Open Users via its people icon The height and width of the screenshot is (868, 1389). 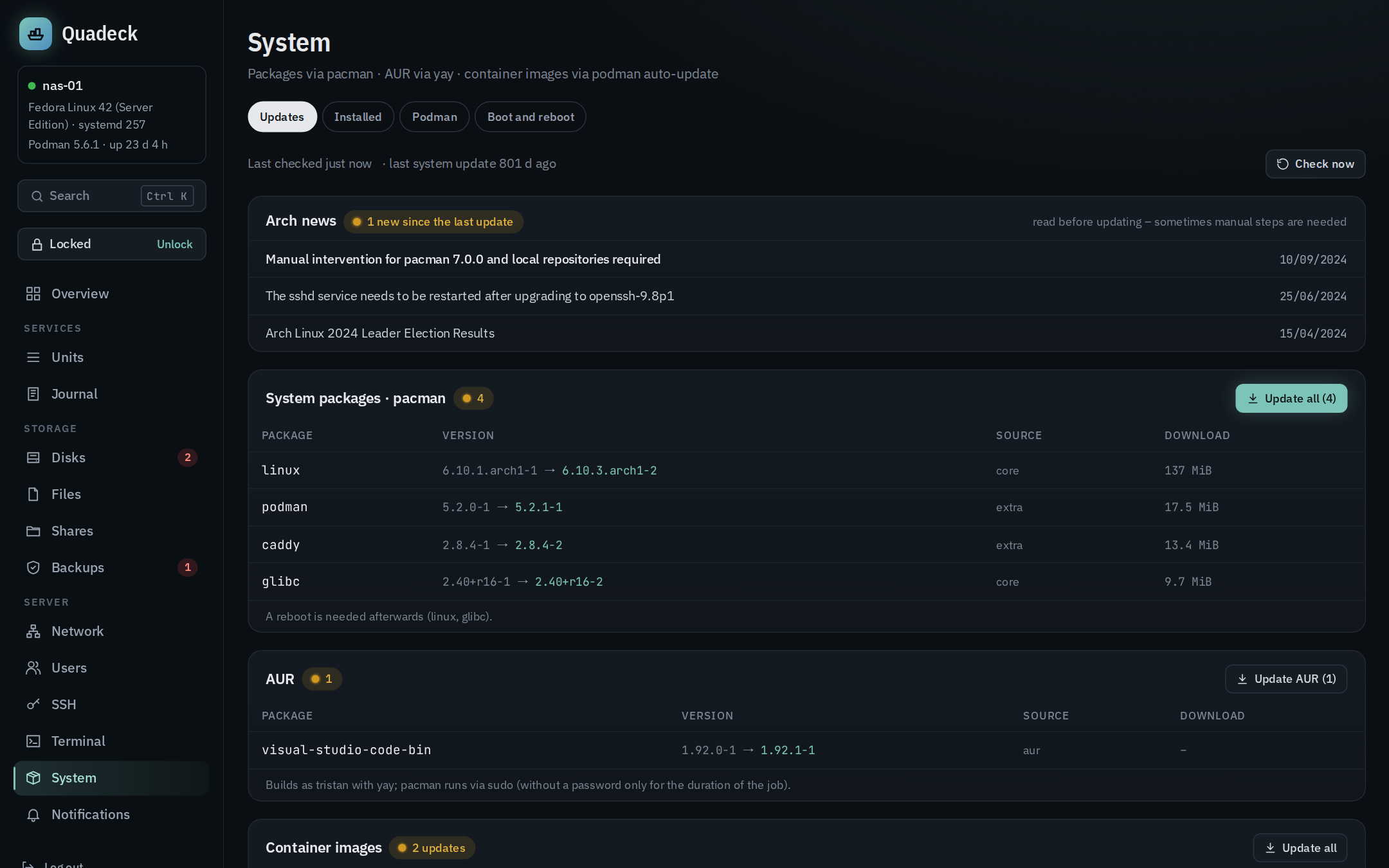pyautogui.click(x=33, y=668)
